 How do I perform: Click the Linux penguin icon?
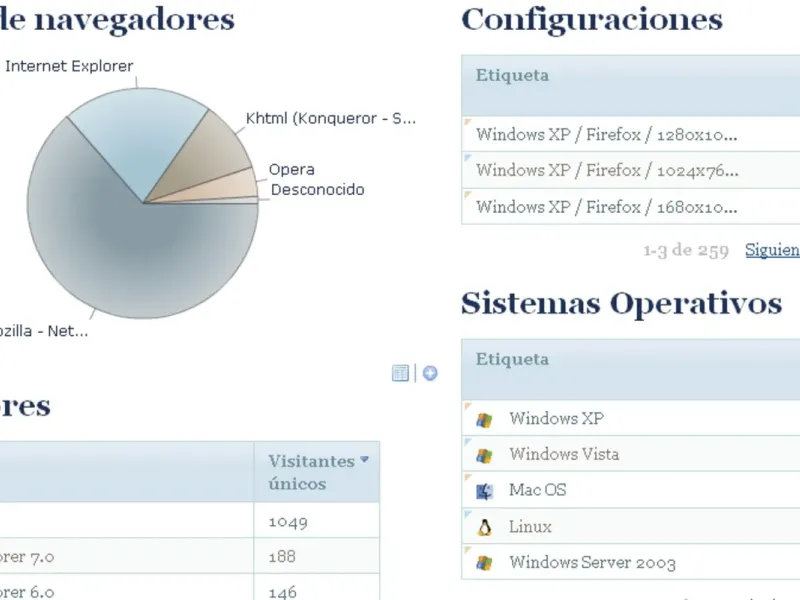[x=484, y=527]
